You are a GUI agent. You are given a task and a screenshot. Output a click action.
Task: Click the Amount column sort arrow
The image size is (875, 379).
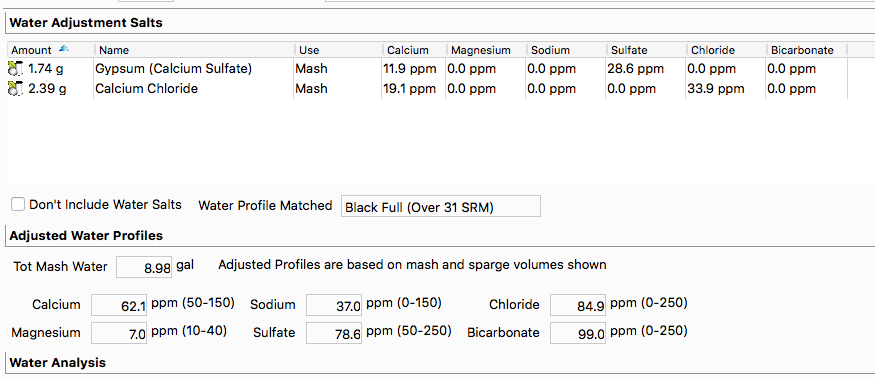tap(64, 49)
